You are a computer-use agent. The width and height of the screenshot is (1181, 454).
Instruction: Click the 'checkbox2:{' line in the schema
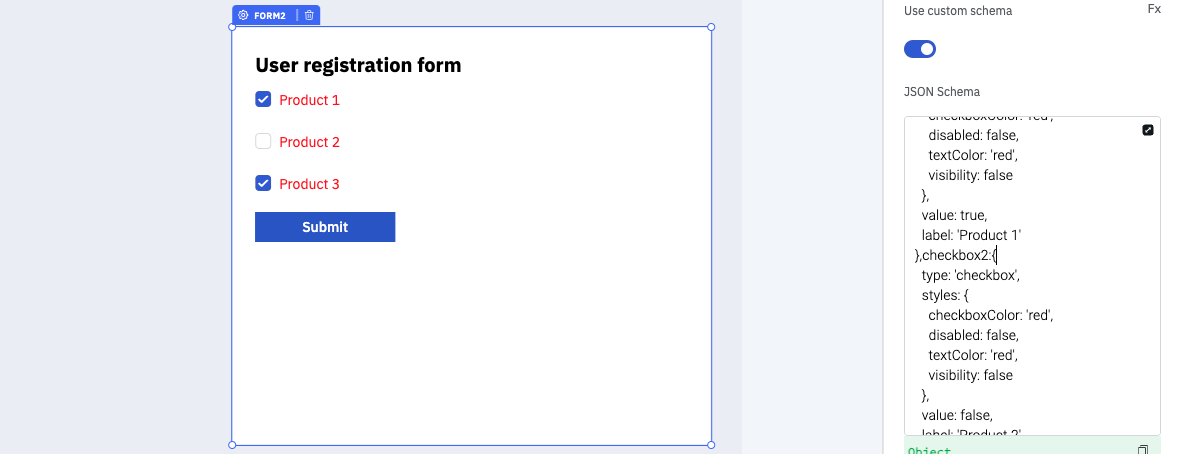[x=955, y=255]
